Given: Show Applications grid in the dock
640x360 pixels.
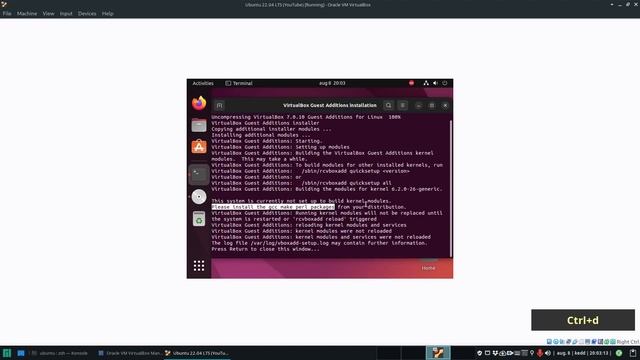Looking at the screenshot, I should click(x=199, y=266).
